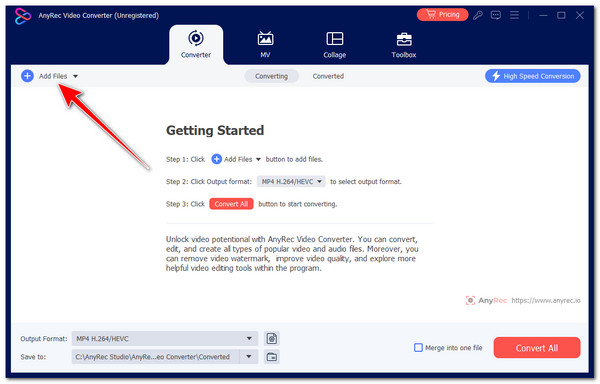Switch to the Converter tab
The width and height of the screenshot is (600, 384).
point(196,44)
